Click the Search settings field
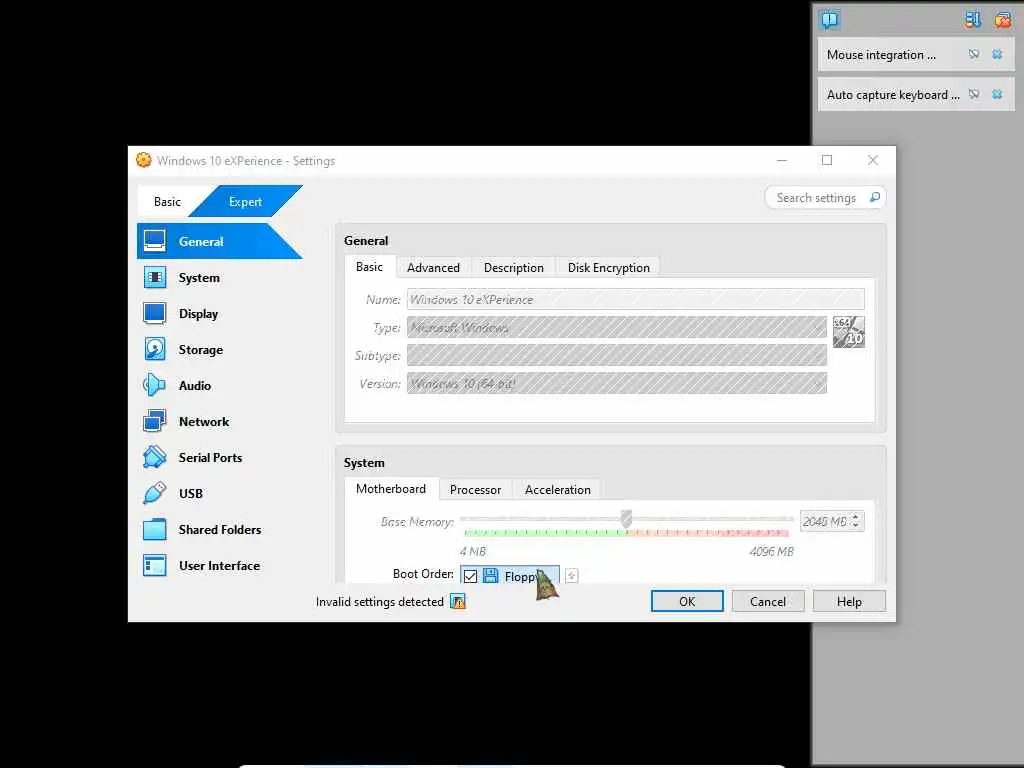Viewport: 1024px width, 768px height. (825, 197)
